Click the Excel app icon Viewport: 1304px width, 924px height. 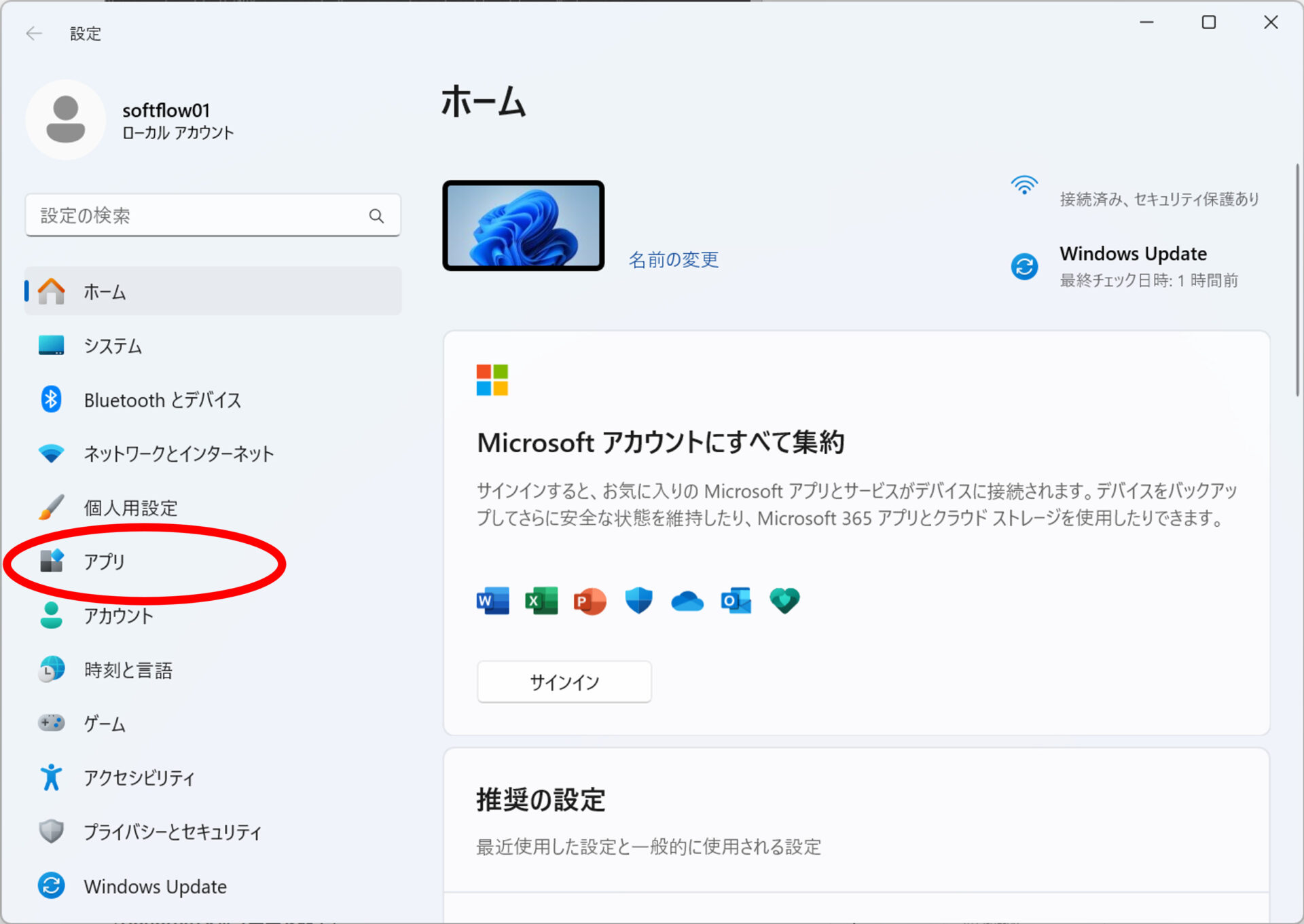point(541,601)
